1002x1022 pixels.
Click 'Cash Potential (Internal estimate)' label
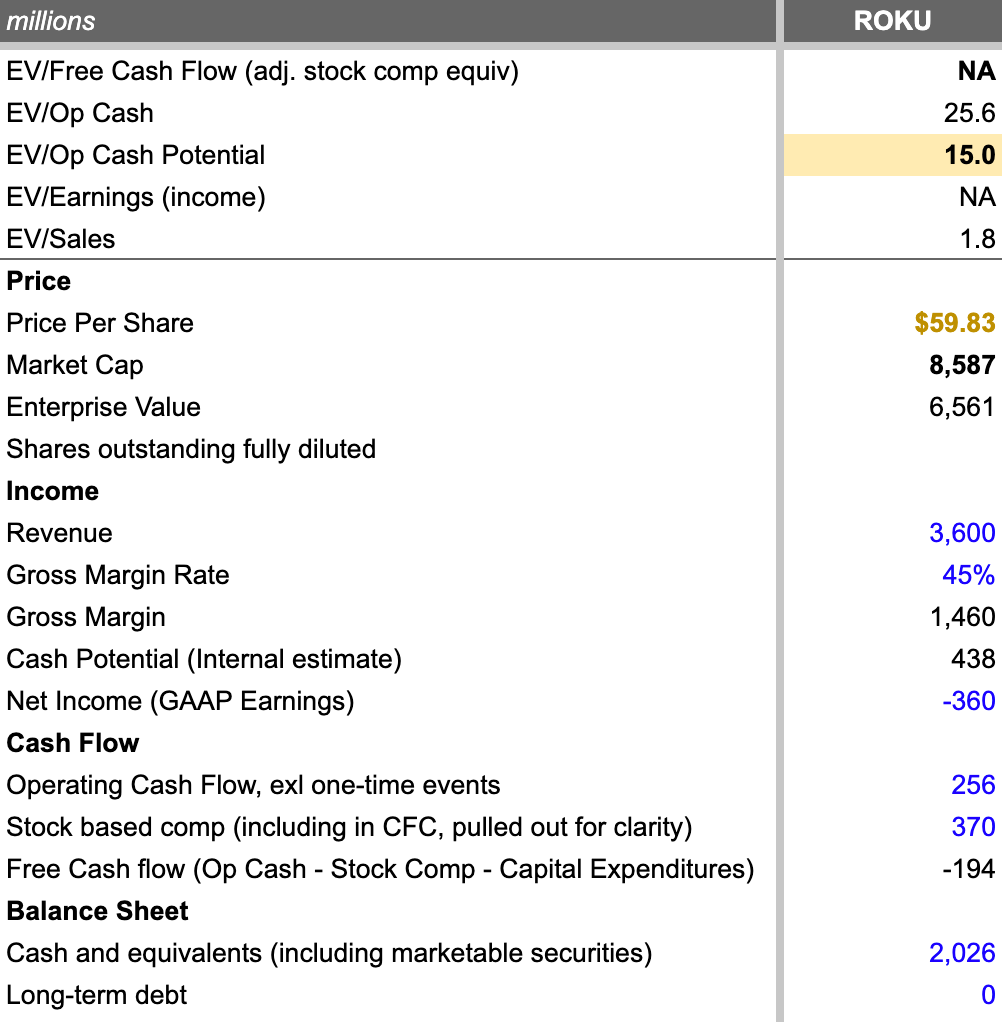coord(204,659)
